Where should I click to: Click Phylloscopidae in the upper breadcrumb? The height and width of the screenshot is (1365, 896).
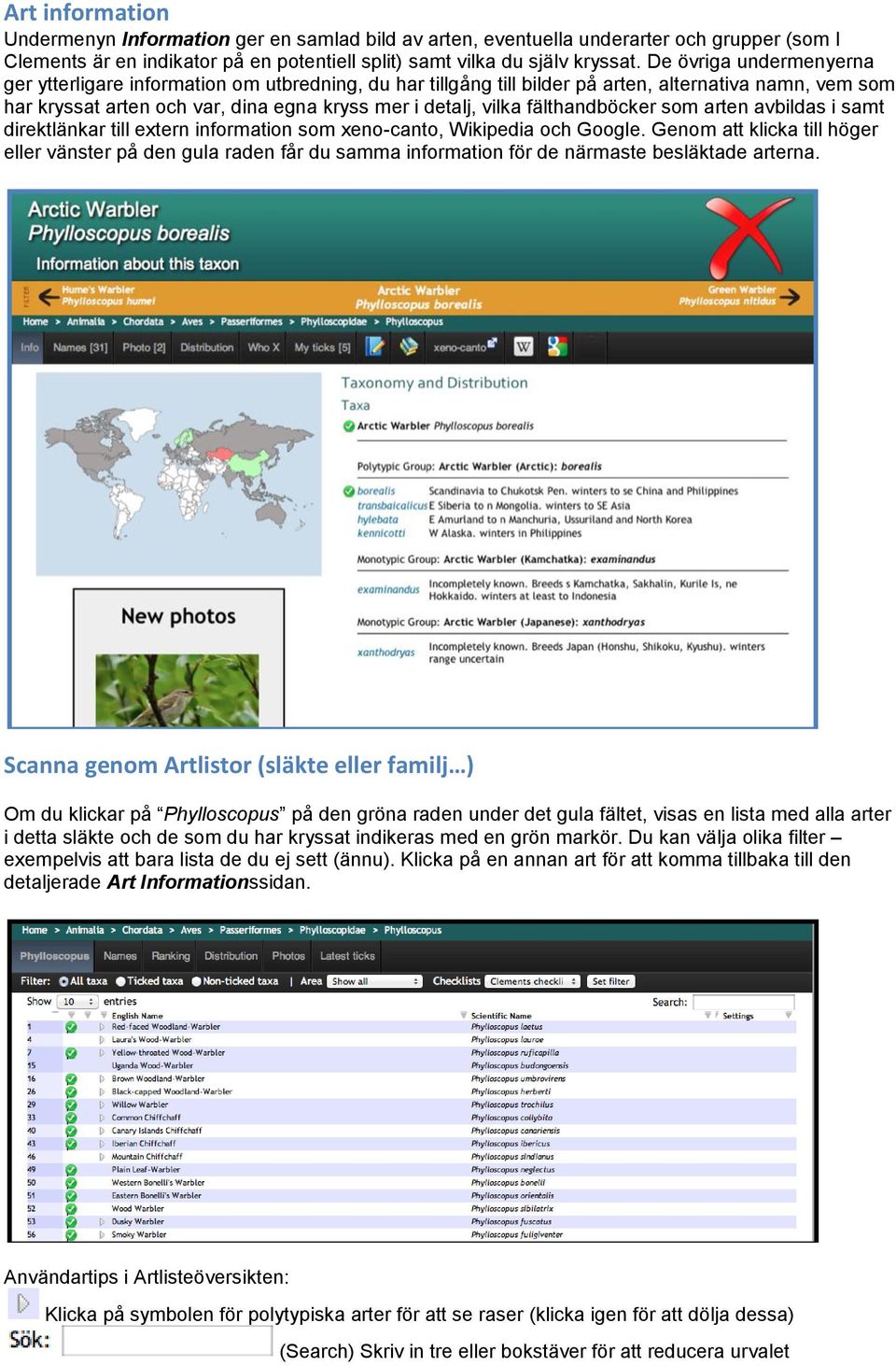[x=333, y=322]
